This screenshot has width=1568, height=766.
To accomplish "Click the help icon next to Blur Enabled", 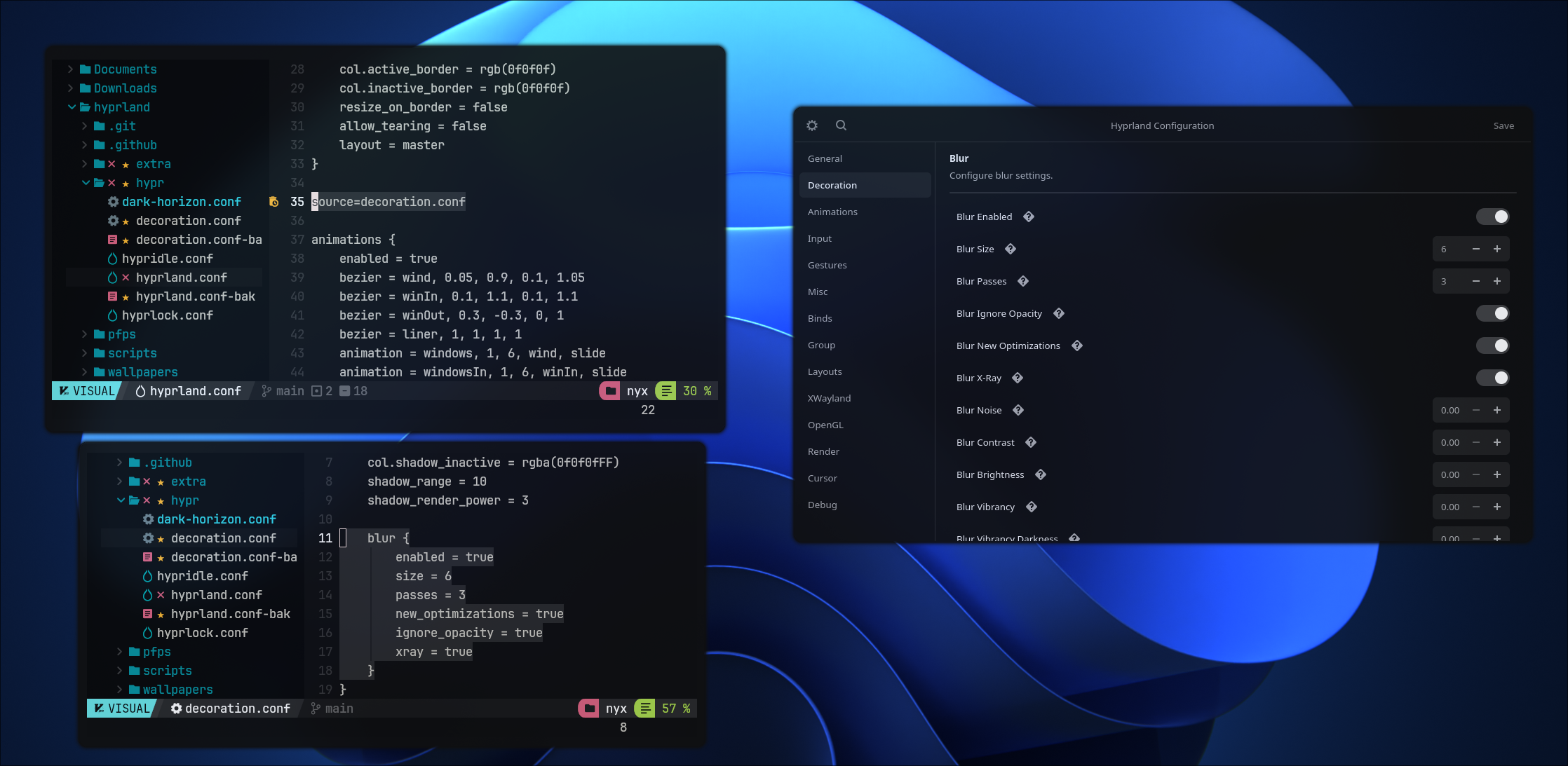I will [x=1029, y=217].
